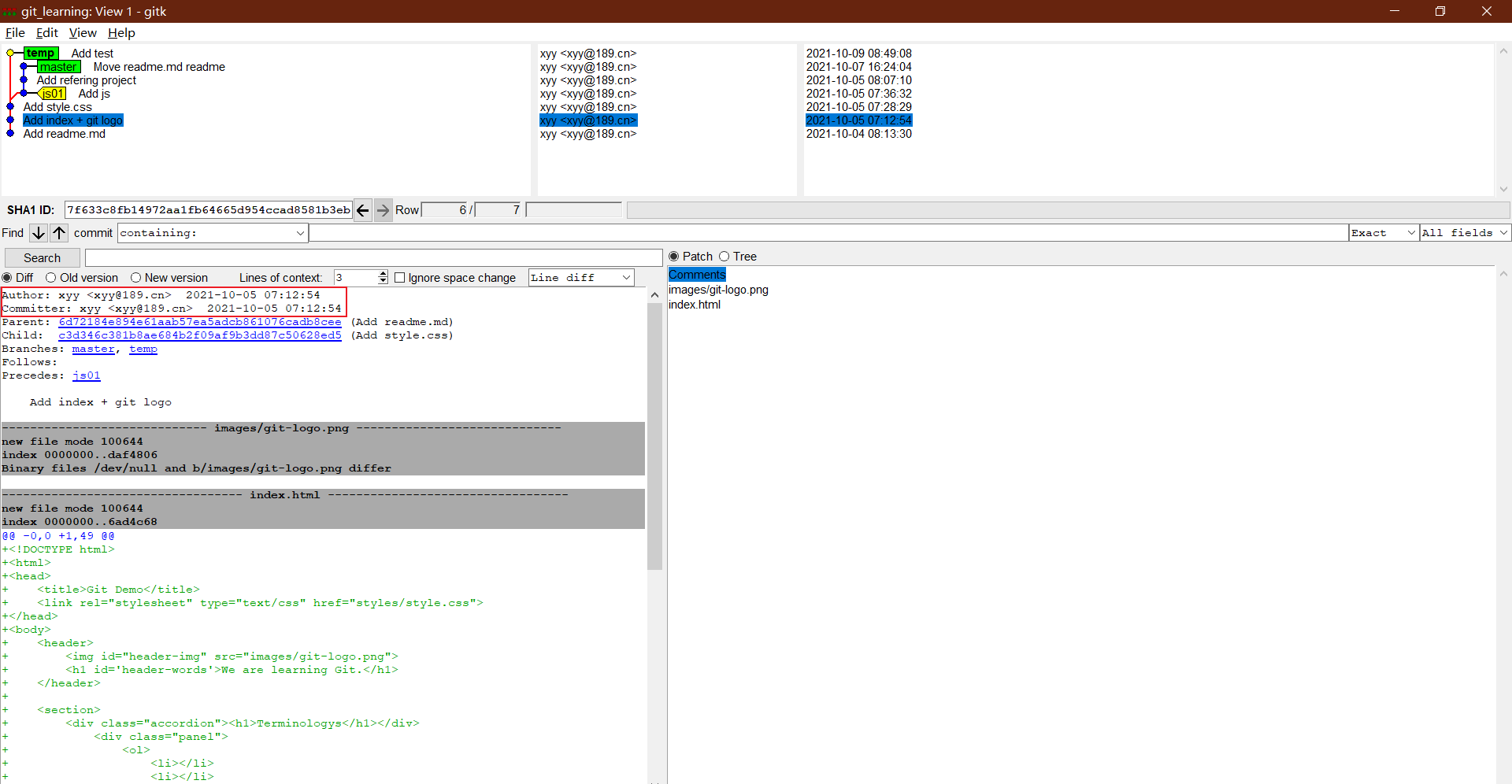Follow the js01 precedes link
1512x784 pixels.
87,375
